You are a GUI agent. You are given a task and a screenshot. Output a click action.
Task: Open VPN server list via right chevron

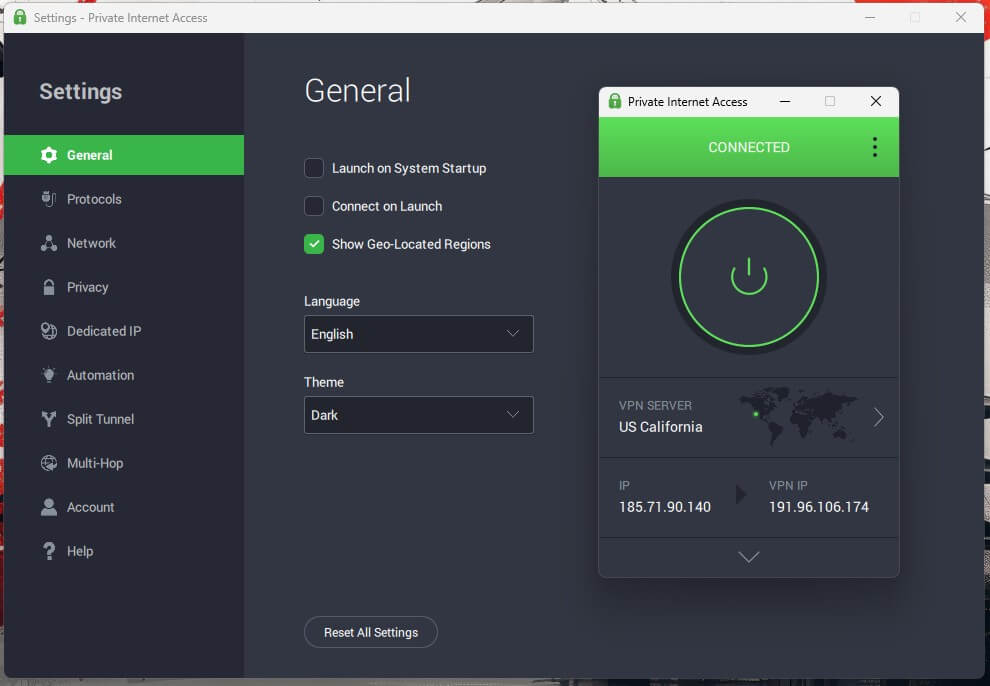tap(878, 417)
